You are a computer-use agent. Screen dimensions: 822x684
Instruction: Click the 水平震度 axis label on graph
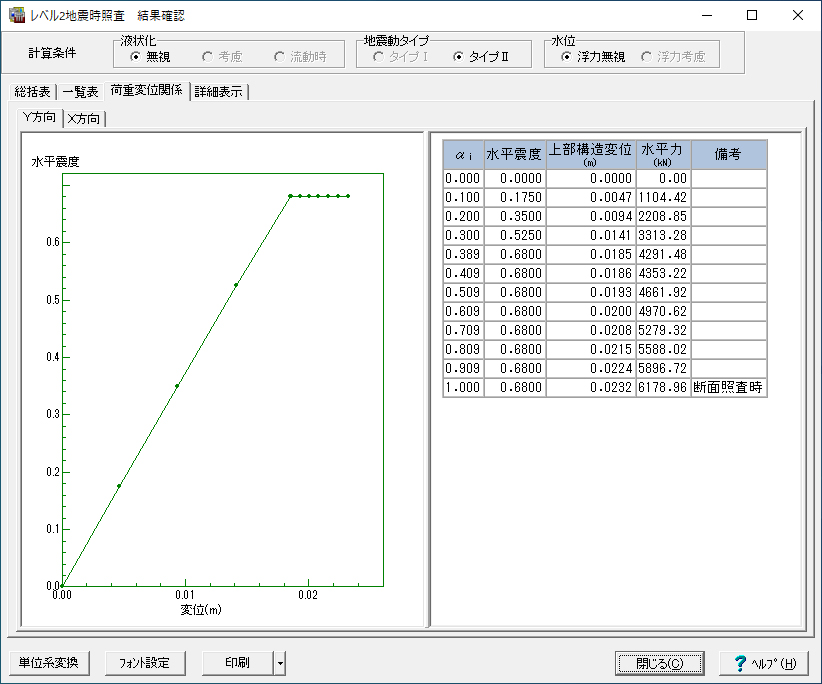pos(55,161)
